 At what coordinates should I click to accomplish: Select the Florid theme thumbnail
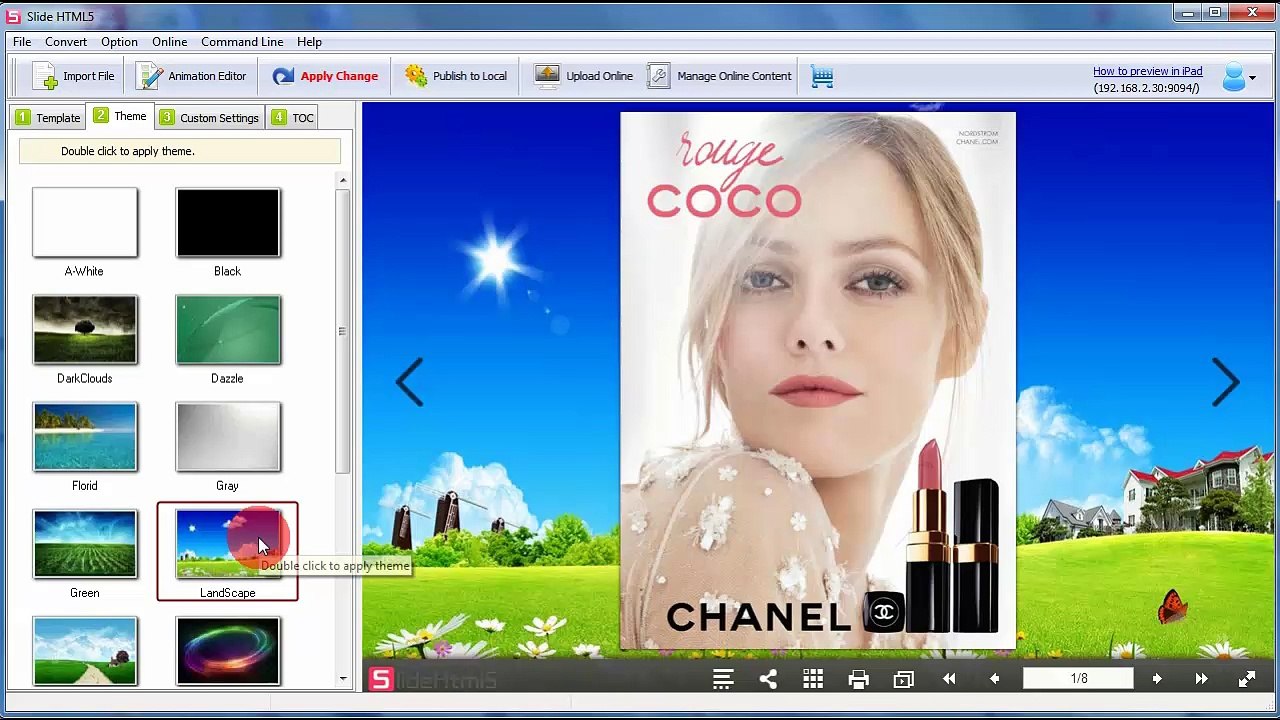tap(85, 436)
